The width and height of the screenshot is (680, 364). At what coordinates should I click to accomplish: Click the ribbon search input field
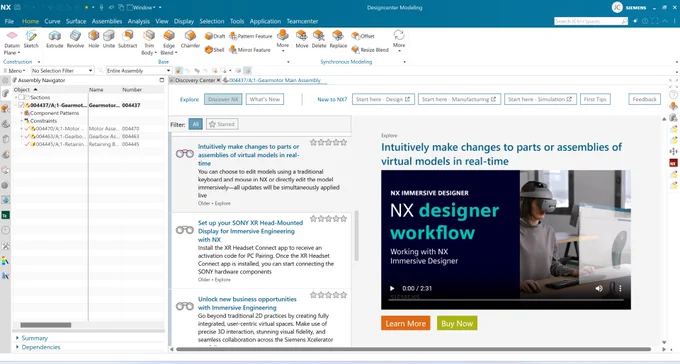(588, 21)
